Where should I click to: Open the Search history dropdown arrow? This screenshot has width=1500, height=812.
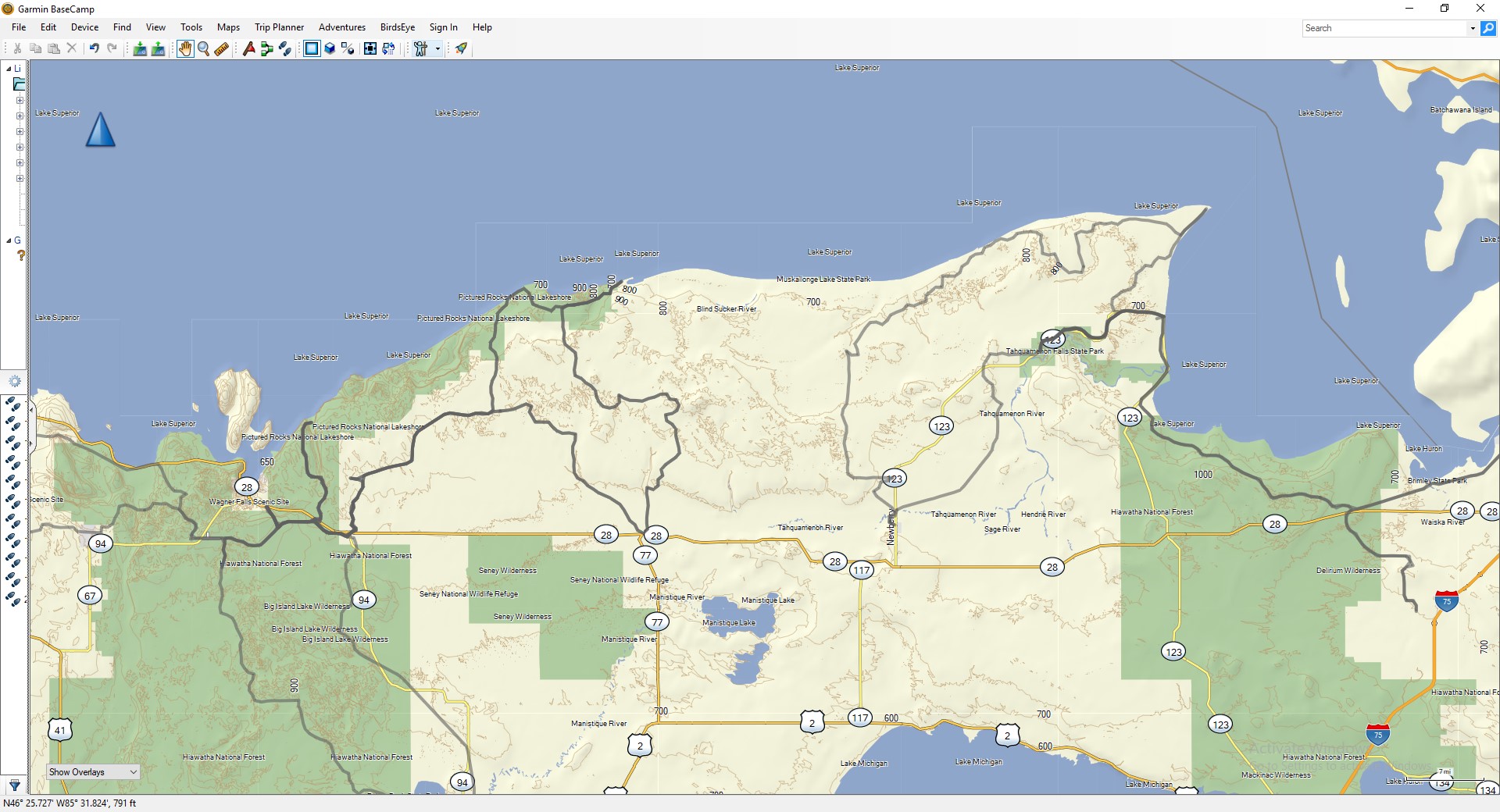[1473, 28]
